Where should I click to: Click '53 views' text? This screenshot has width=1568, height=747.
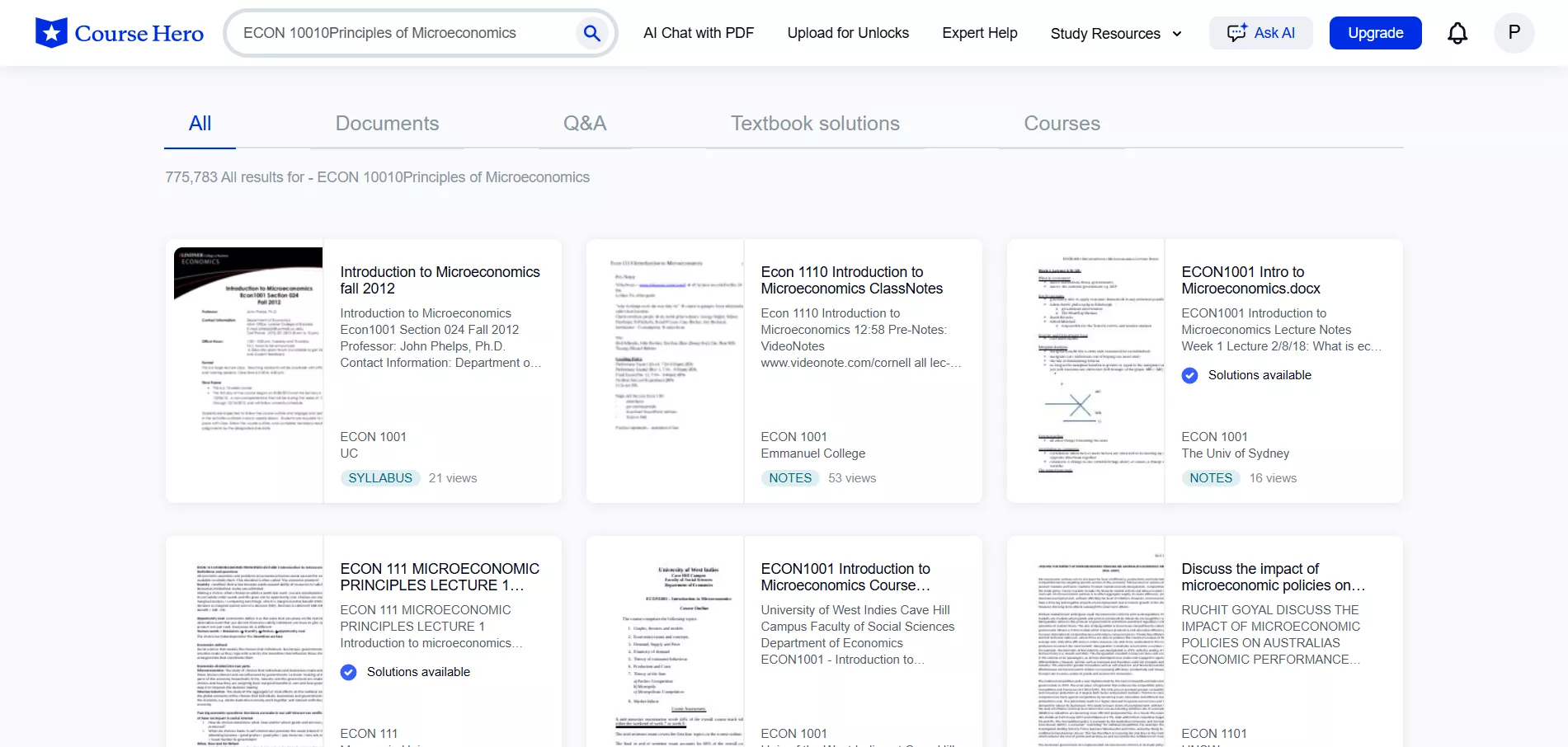point(852,478)
